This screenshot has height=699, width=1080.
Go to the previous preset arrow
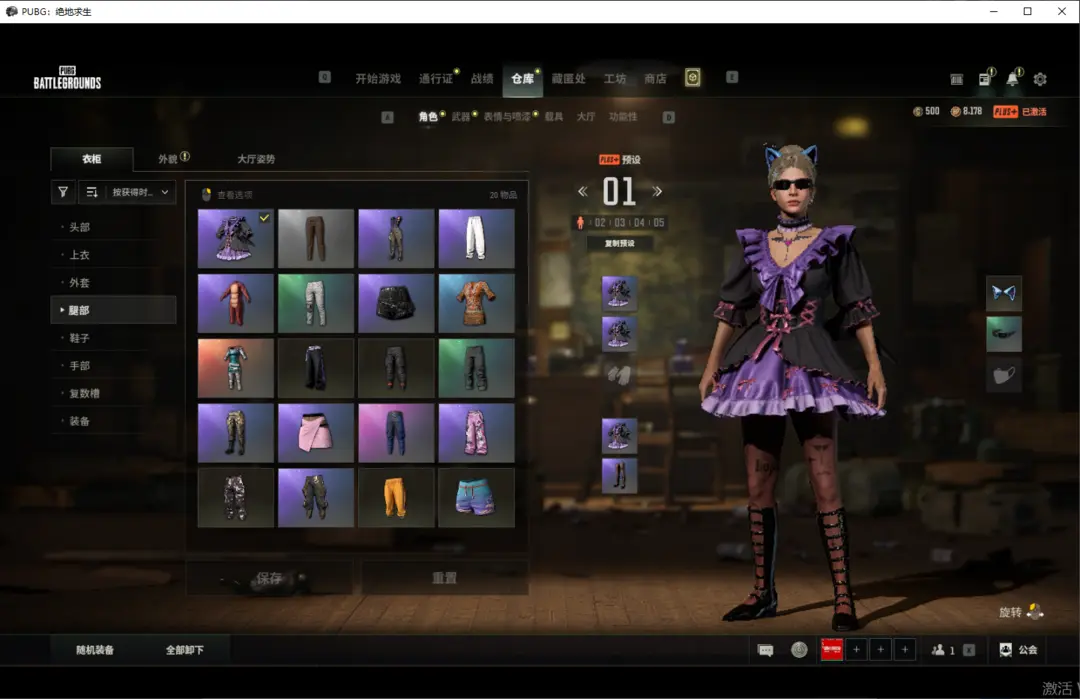583,191
